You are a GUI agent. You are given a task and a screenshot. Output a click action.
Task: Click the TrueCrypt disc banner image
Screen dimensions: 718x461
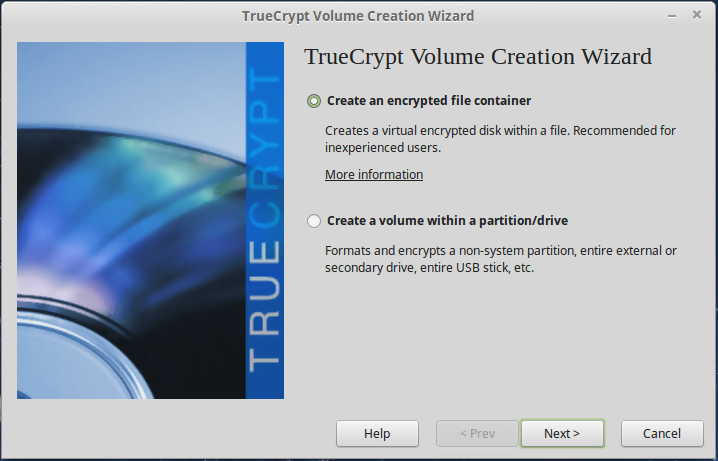coord(150,220)
